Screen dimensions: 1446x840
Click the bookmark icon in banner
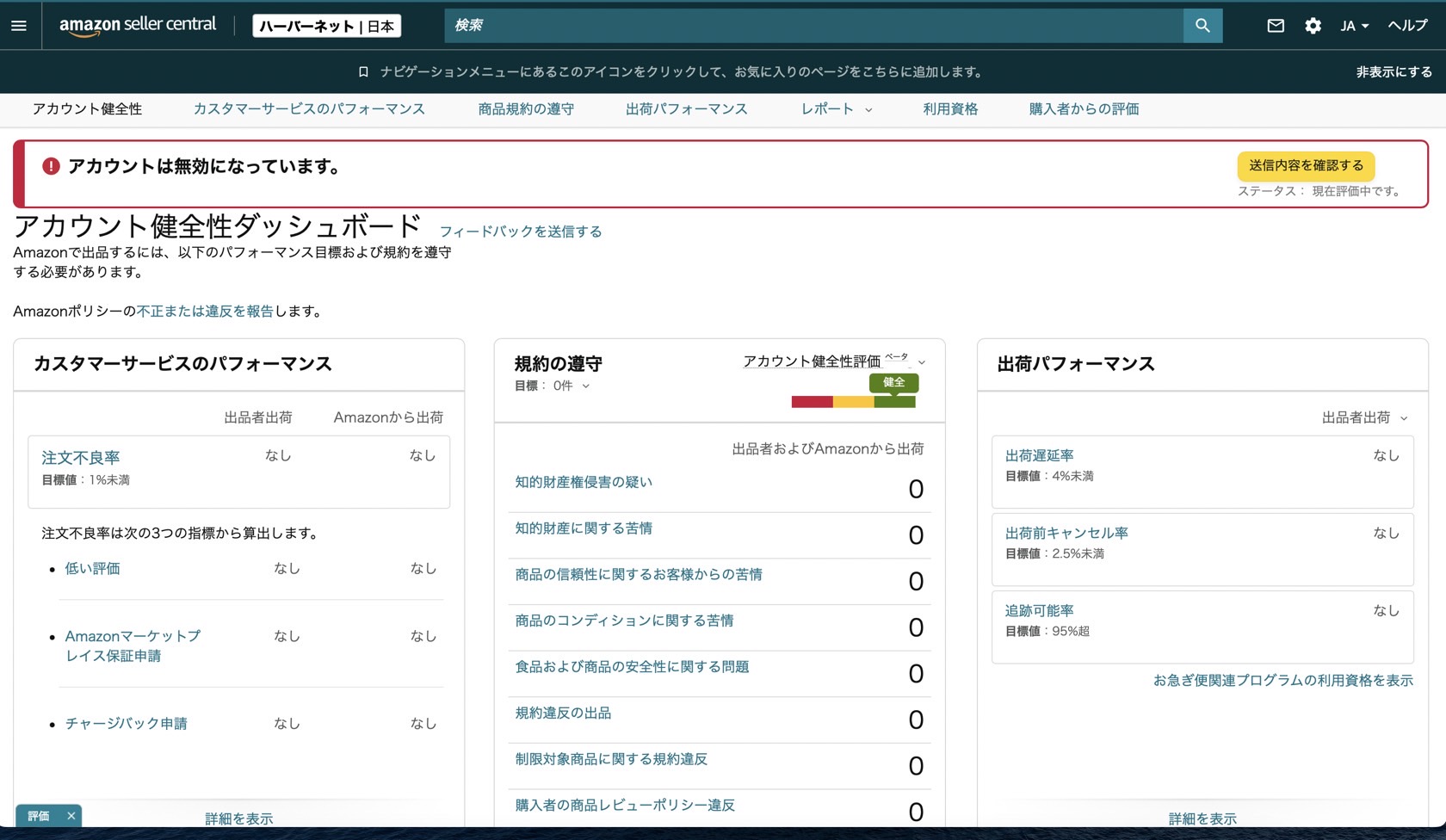tap(363, 72)
